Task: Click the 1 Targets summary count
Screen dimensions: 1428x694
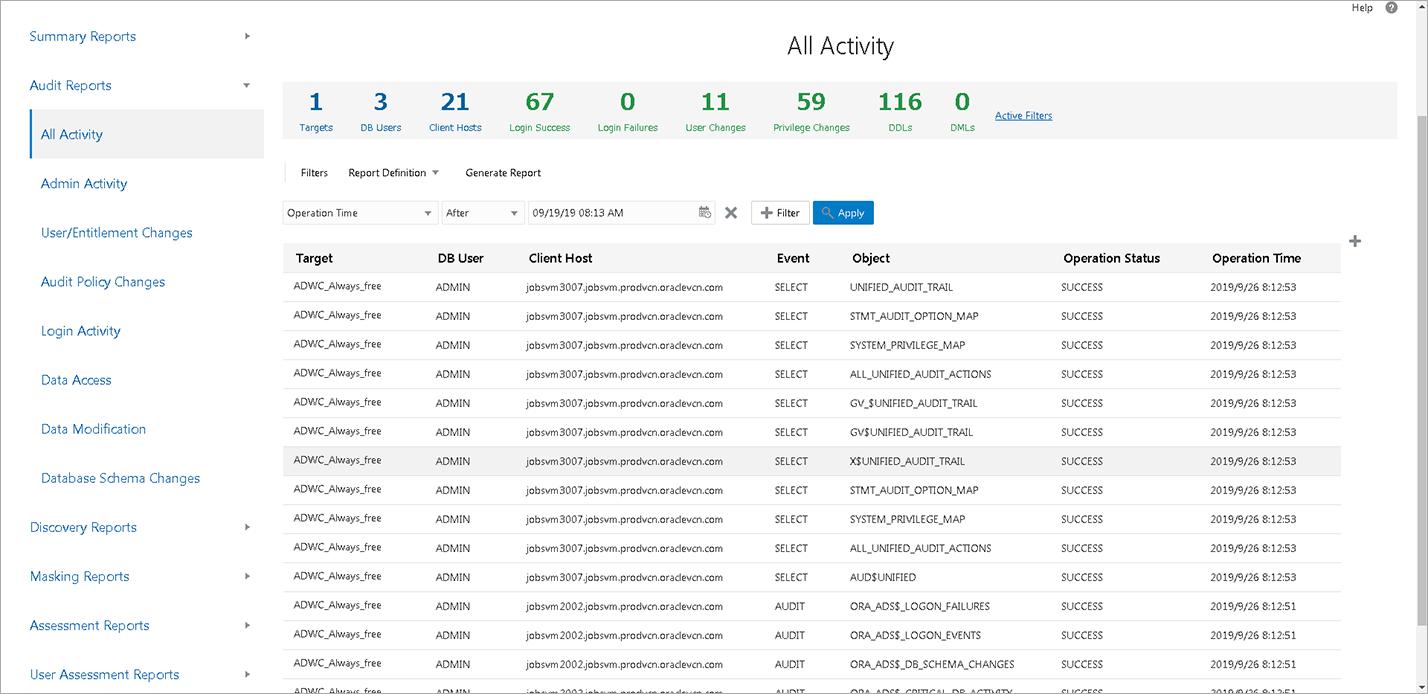Action: click(x=316, y=111)
